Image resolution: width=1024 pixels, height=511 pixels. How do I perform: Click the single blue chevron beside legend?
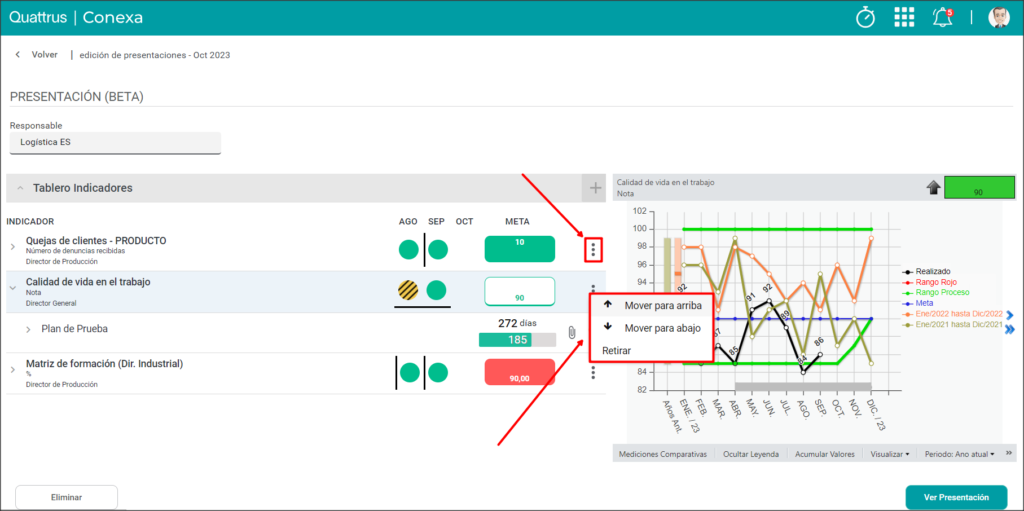[x=1009, y=314]
